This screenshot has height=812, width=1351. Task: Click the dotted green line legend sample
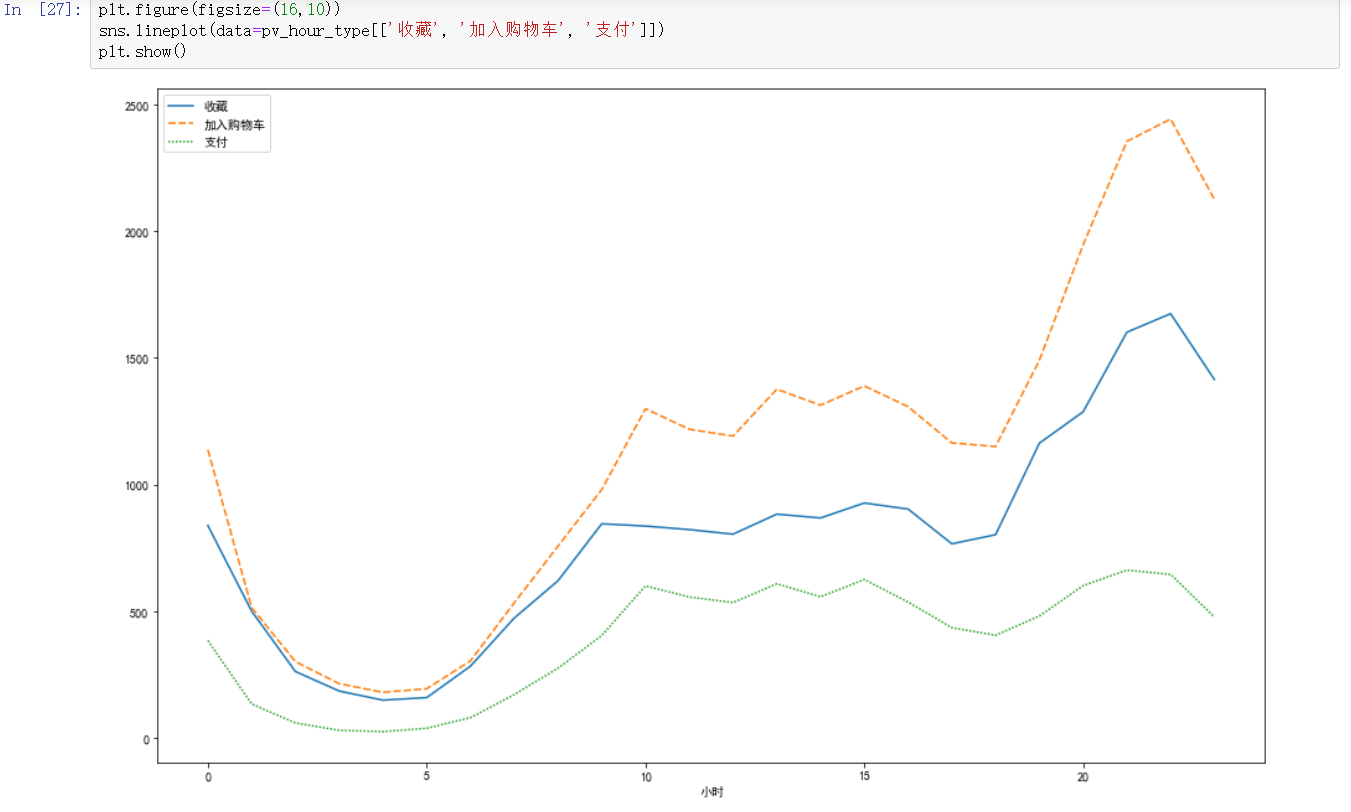pyautogui.click(x=180, y=143)
